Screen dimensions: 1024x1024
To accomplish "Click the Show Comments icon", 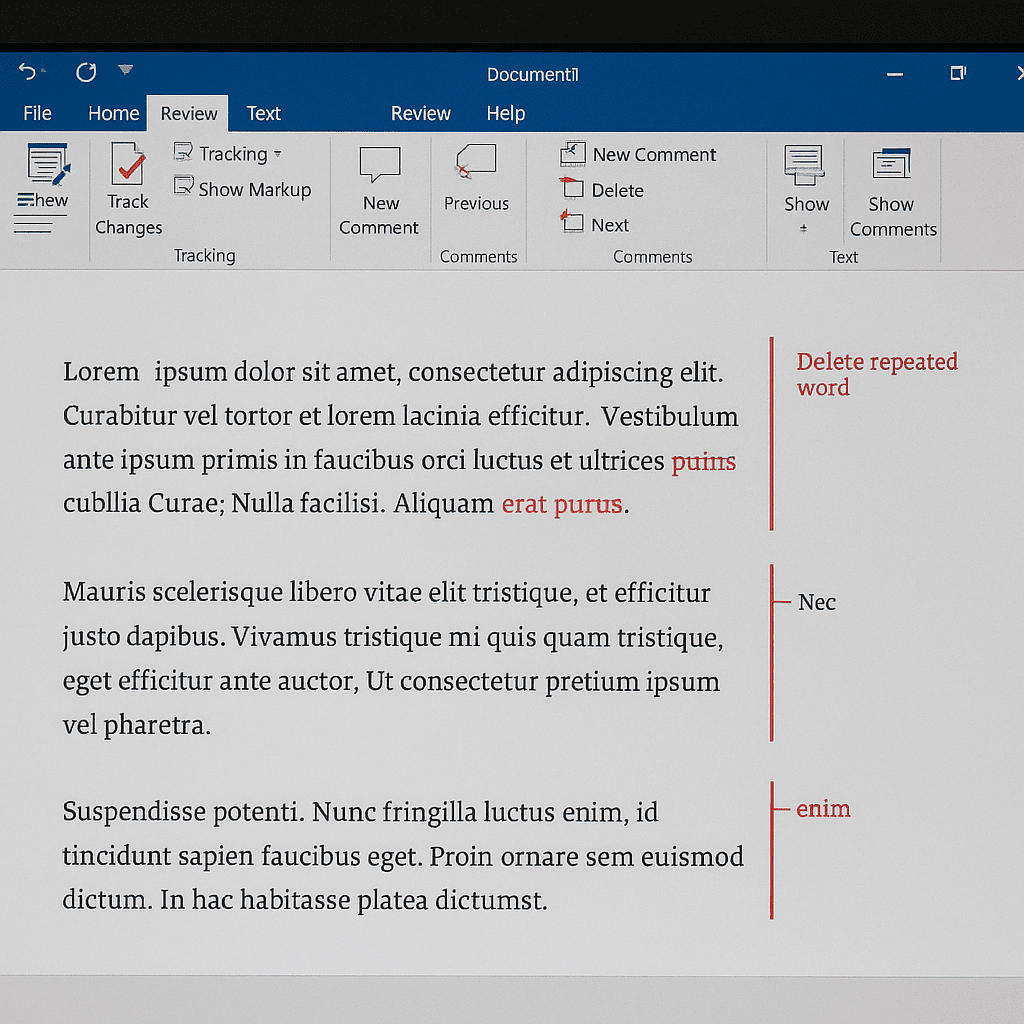I will click(x=891, y=163).
